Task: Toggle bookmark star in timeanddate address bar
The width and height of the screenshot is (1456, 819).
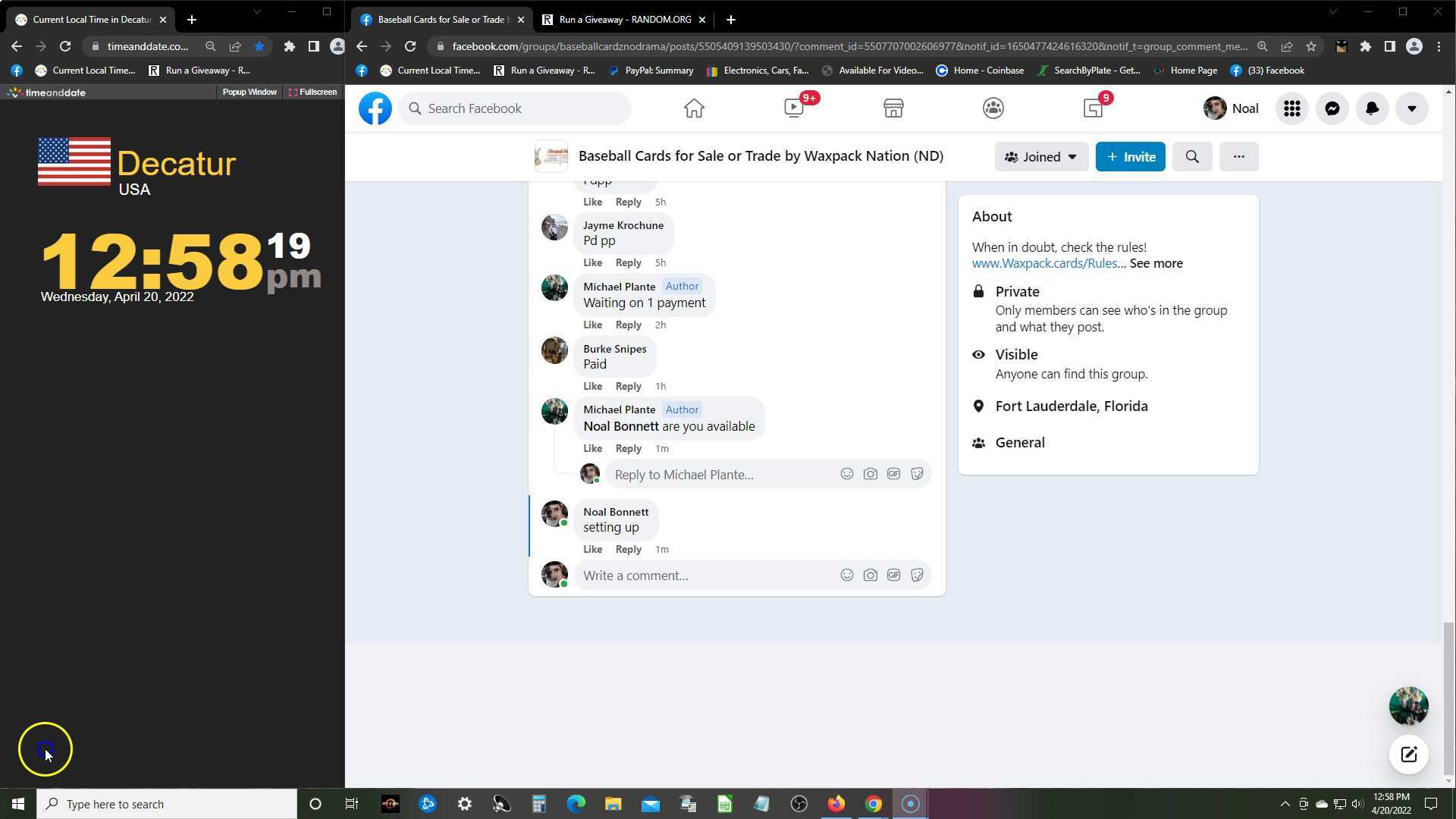Action: [259, 46]
